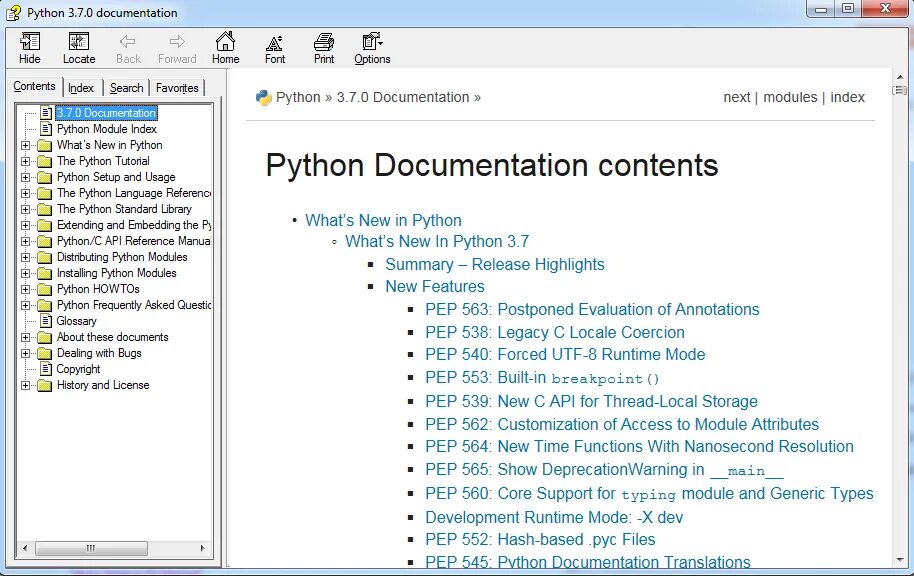Open PEP 540 Forced UTF-8 Runtime Mode link
Viewport: 914px width, 576px height.
(565, 354)
